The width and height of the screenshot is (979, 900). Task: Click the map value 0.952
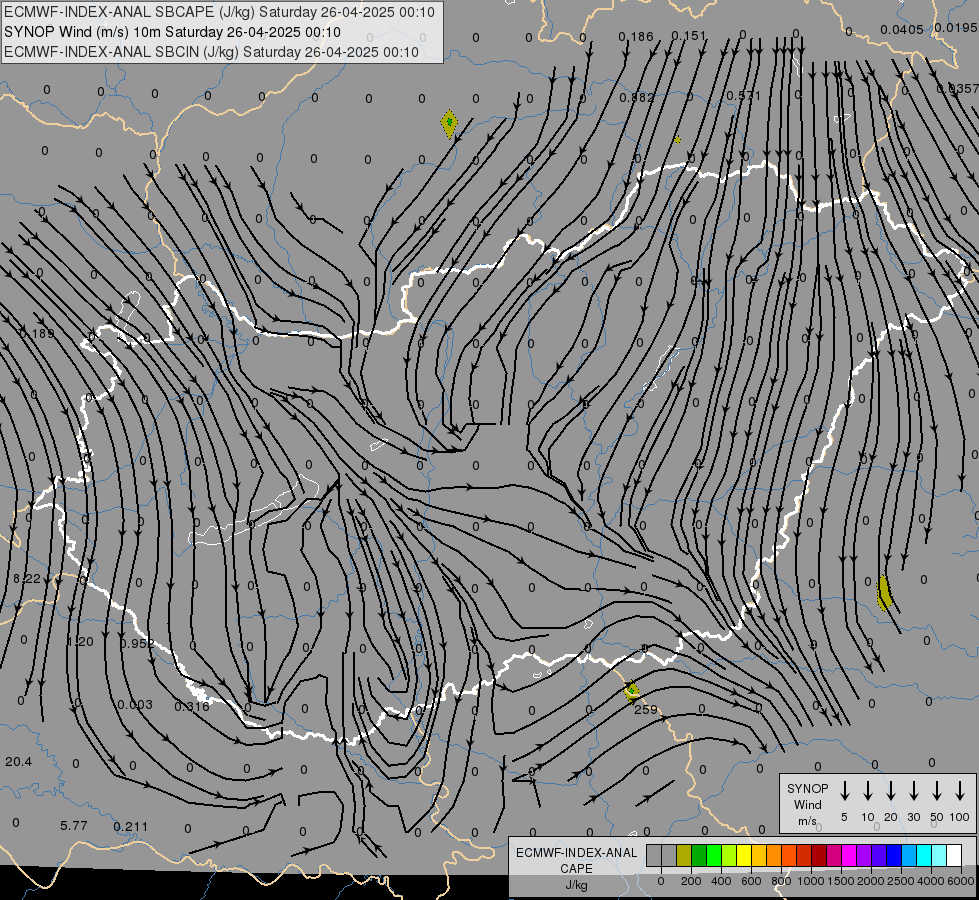click(137, 643)
